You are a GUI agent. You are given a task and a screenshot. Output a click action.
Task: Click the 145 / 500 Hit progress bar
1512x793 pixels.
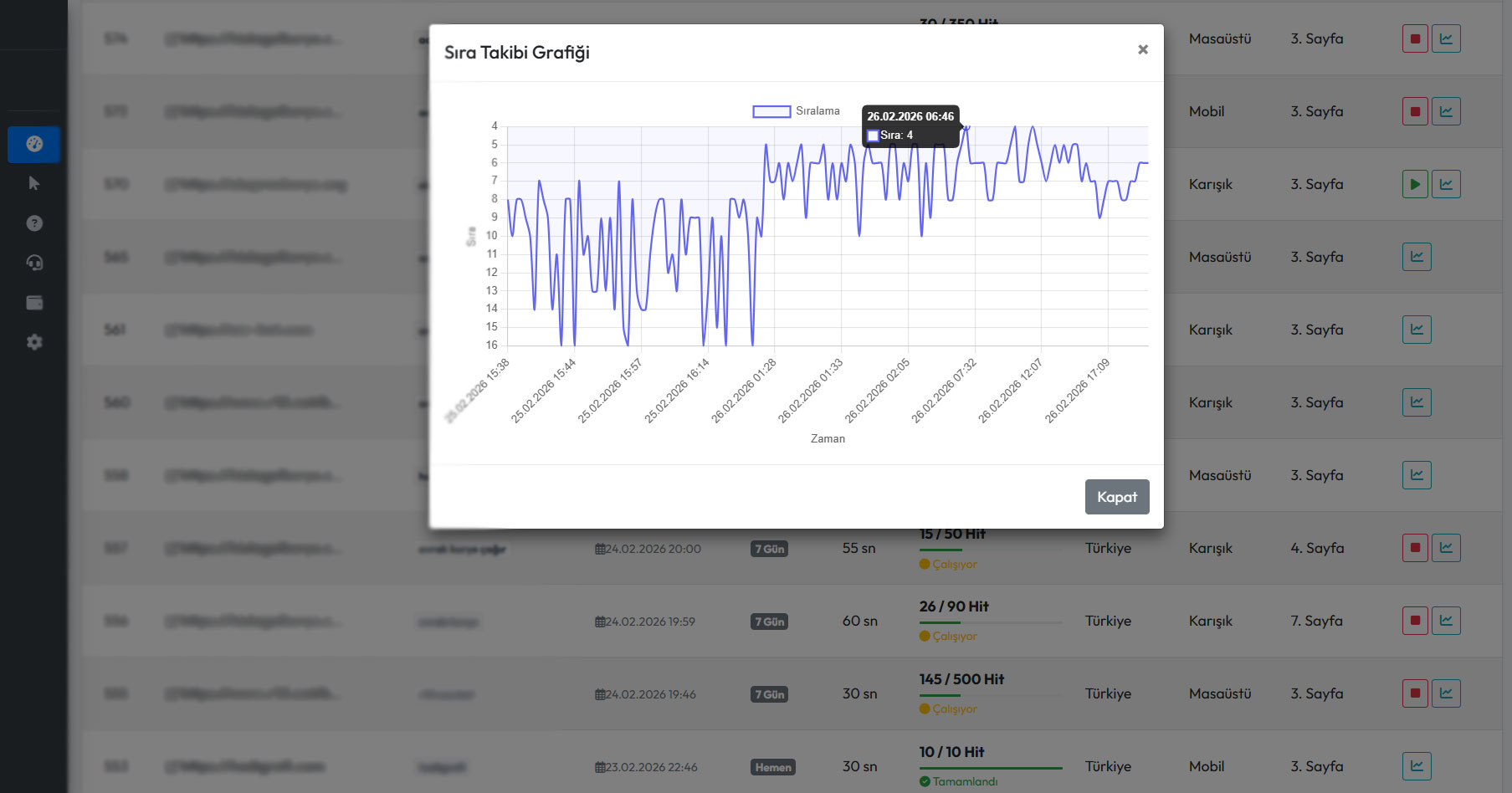(x=991, y=695)
